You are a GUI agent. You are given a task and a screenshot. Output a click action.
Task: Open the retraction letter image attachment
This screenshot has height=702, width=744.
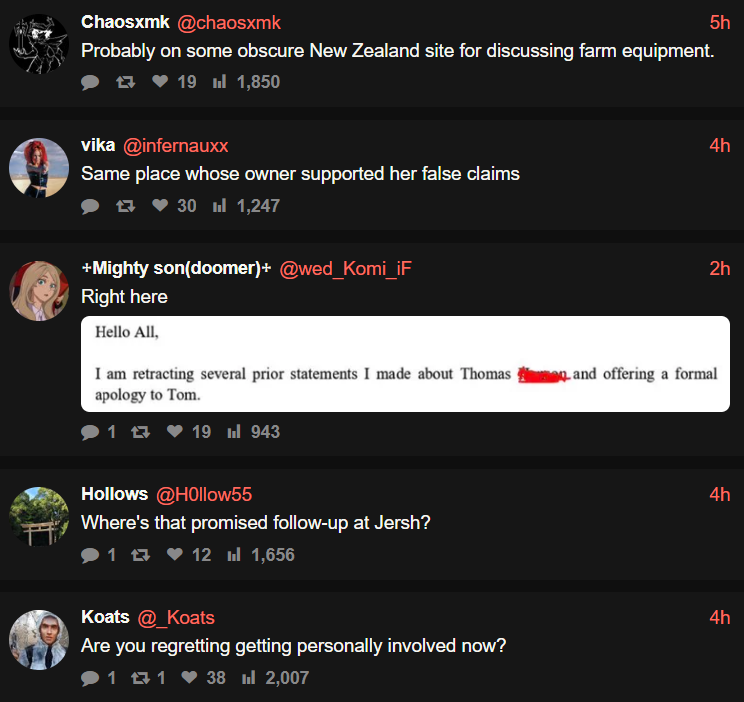tap(405, 364)
